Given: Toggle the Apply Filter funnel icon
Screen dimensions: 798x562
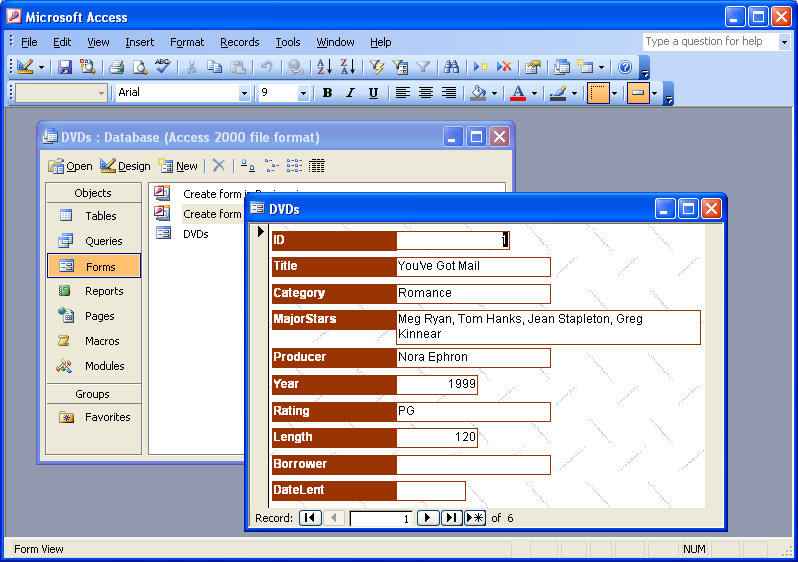Looking at the screenshot, I should coord(423,67).
